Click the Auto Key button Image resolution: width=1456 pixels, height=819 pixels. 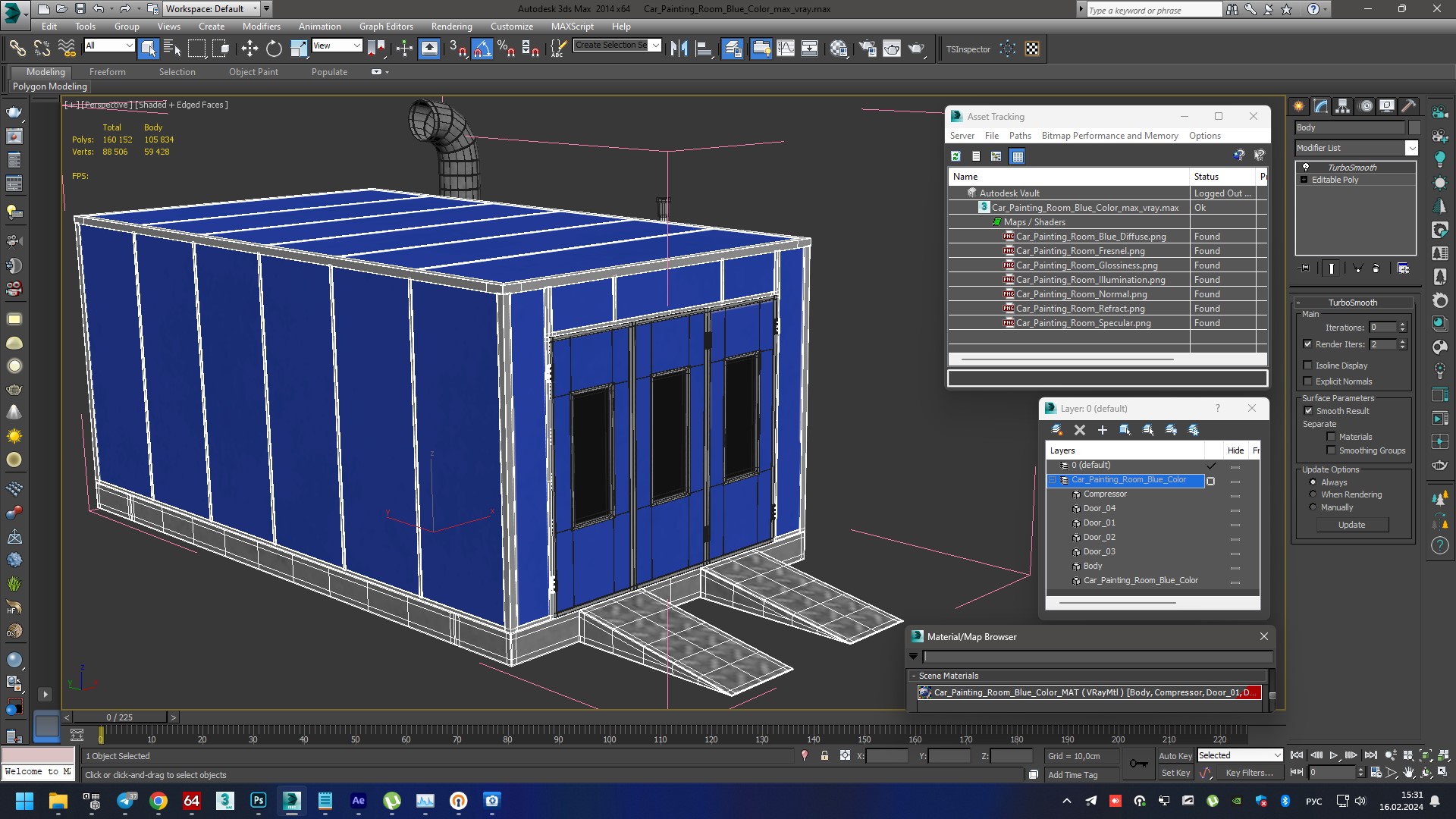point(1175,756)
